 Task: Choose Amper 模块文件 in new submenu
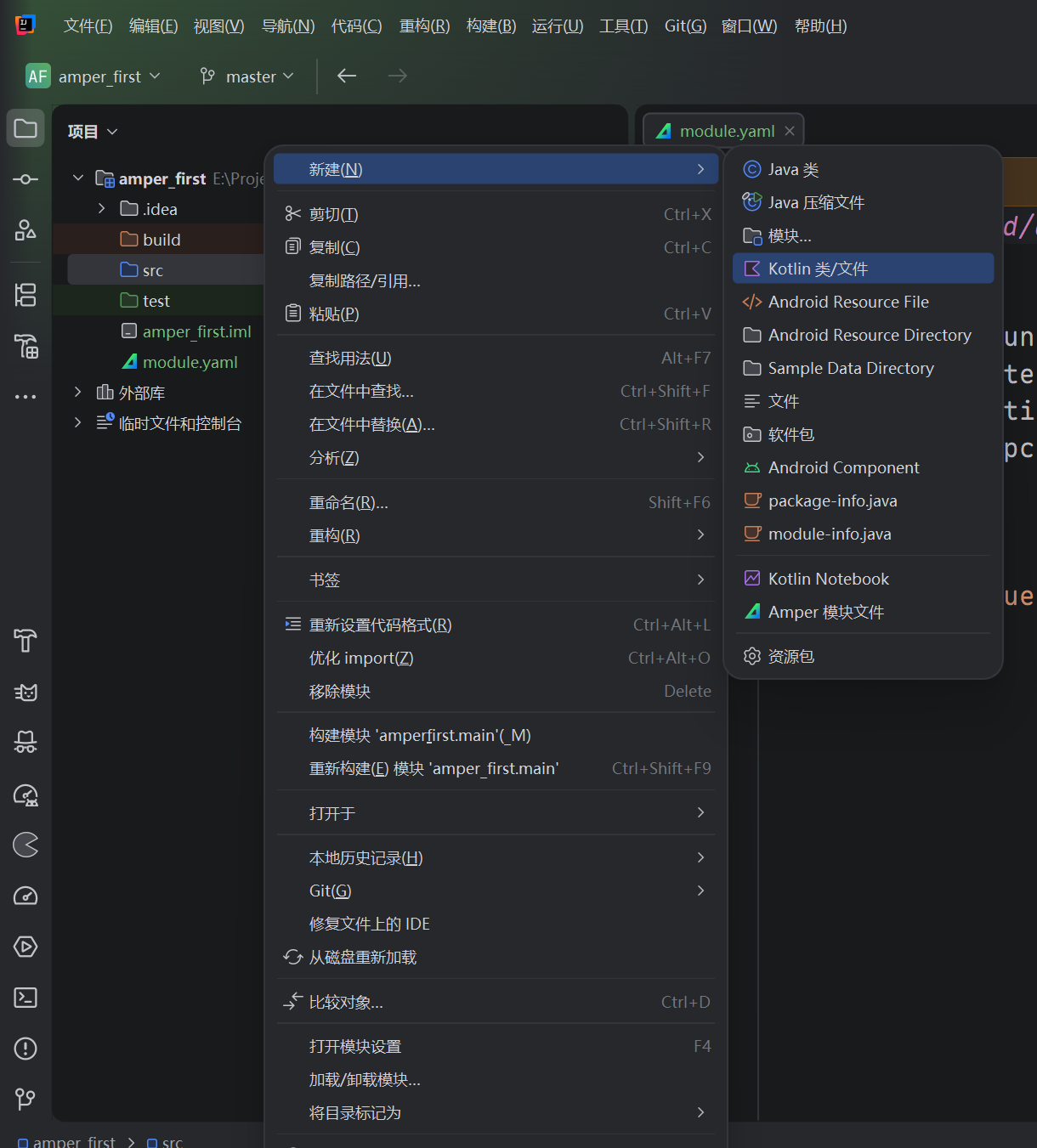(825, 612)
